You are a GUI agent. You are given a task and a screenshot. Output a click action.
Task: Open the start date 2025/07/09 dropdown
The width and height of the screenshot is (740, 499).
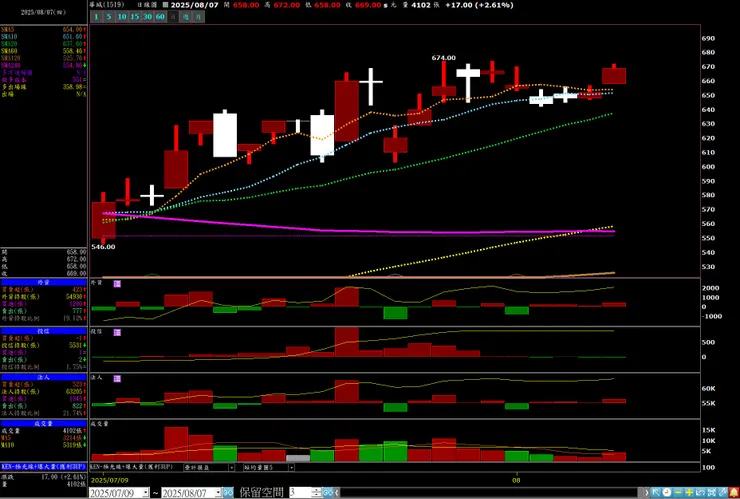coord(145,493)
